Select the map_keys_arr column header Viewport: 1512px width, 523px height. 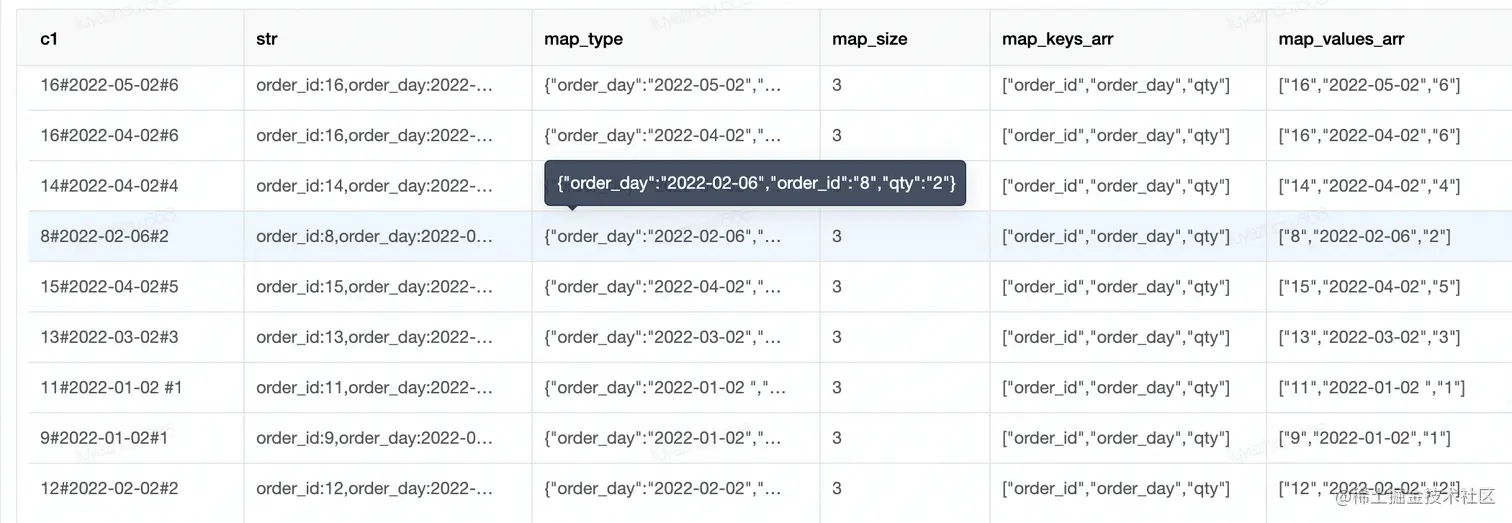(1057, 39)
